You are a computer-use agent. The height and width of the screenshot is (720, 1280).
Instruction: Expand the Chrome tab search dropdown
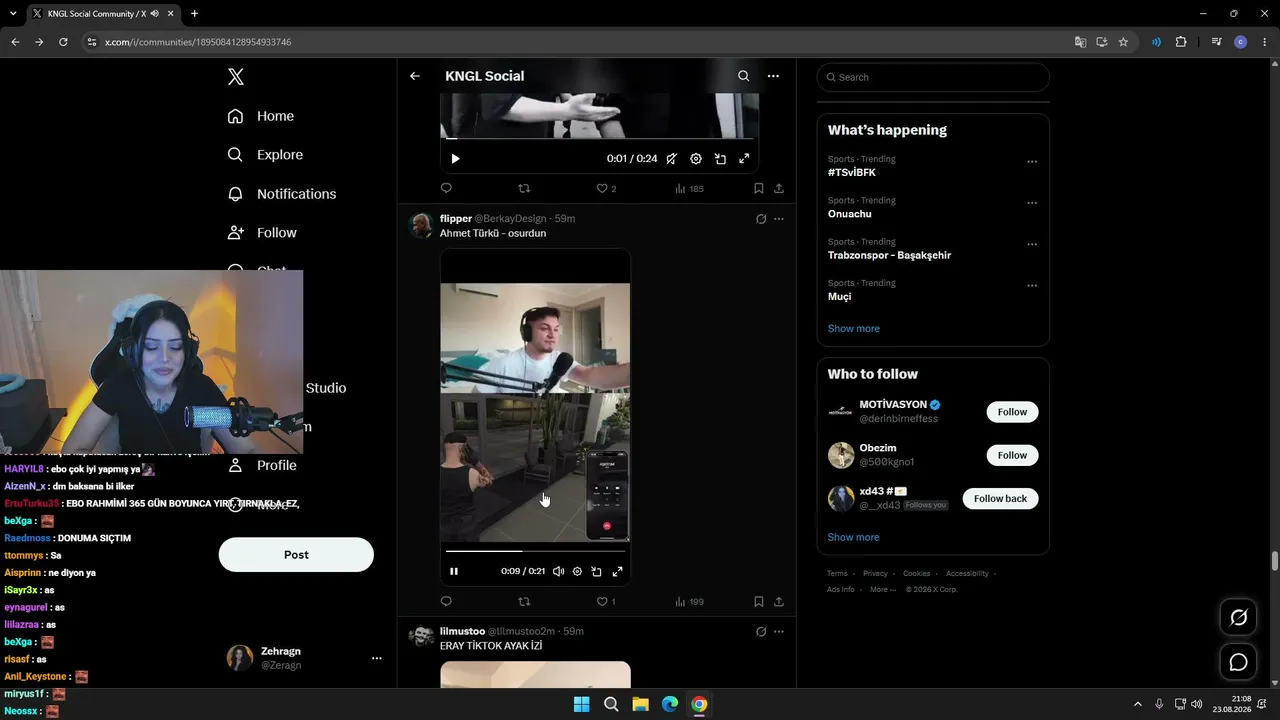coord(13,14)
